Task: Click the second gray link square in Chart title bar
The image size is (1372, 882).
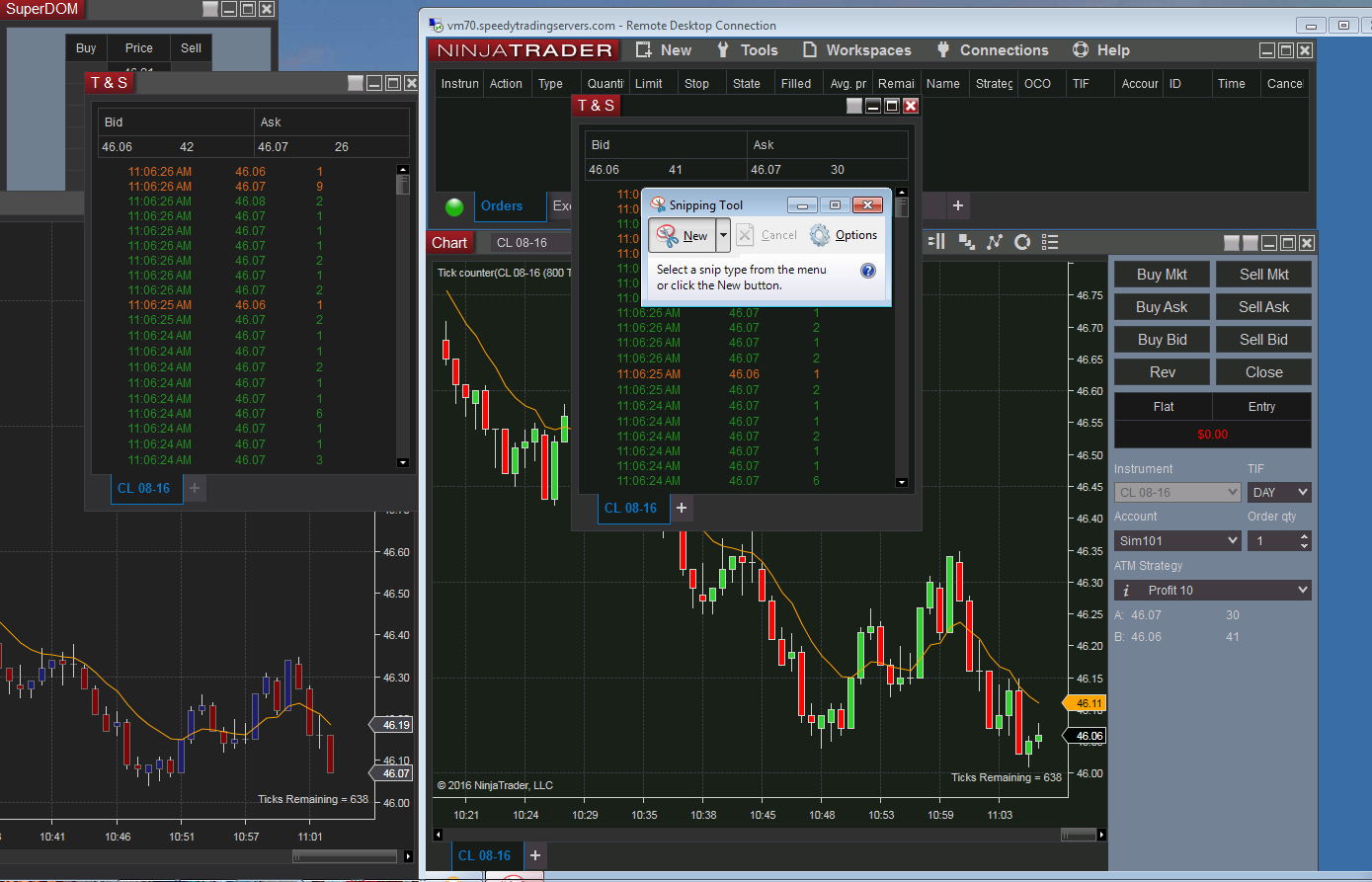Action: pyautogui.click(x=1251, y=242)
